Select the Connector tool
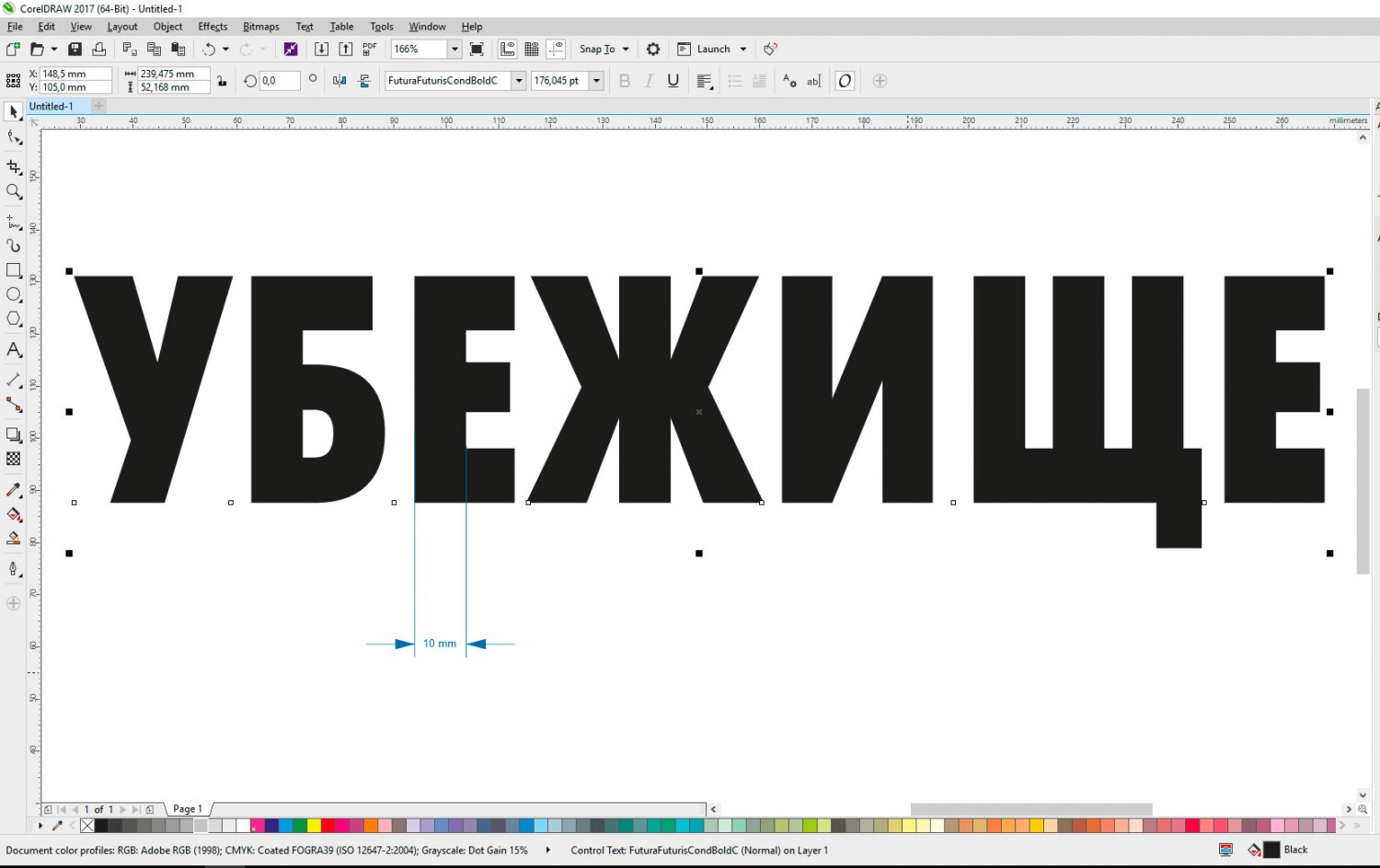This screenshot has height=868, width=1380. [14, 404]
